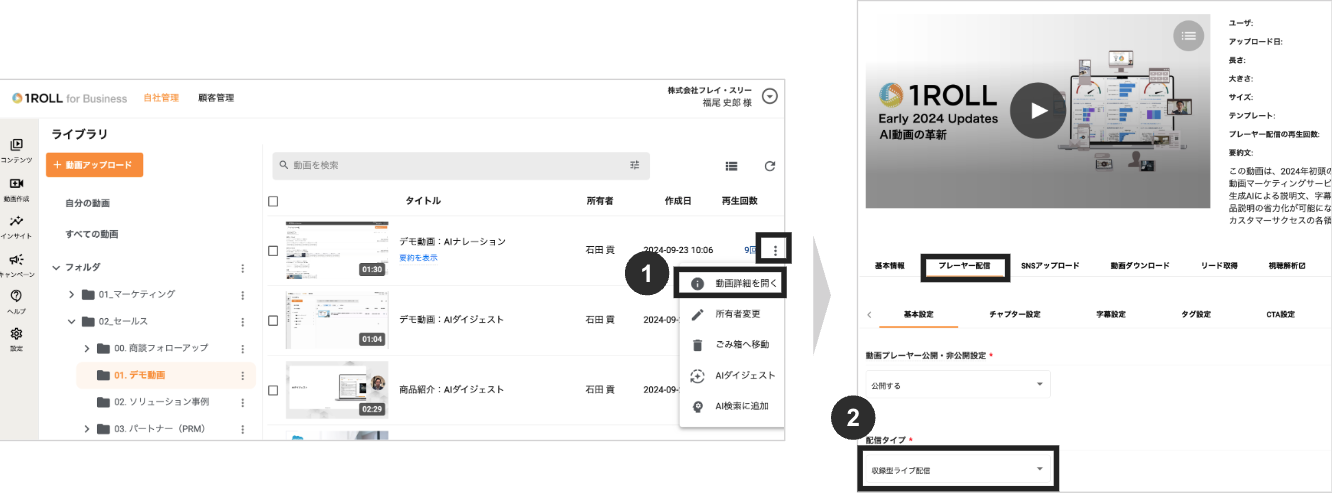
Task: Click the left chevron before 基本設定 sub-tab
Action: (x=869, y=314)
